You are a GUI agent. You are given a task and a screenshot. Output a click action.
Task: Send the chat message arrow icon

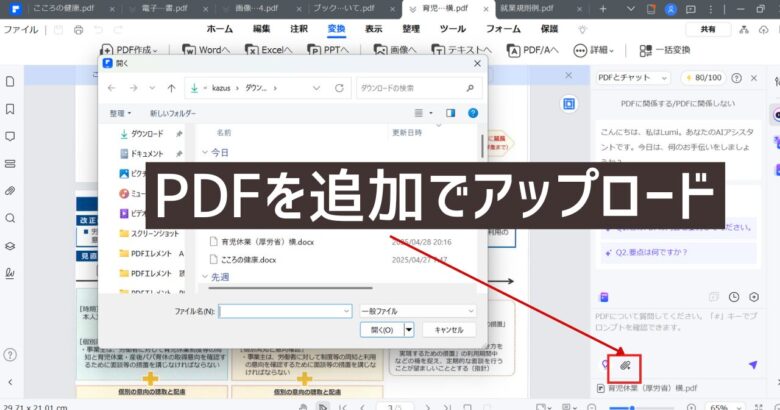[x=753, y=365]
